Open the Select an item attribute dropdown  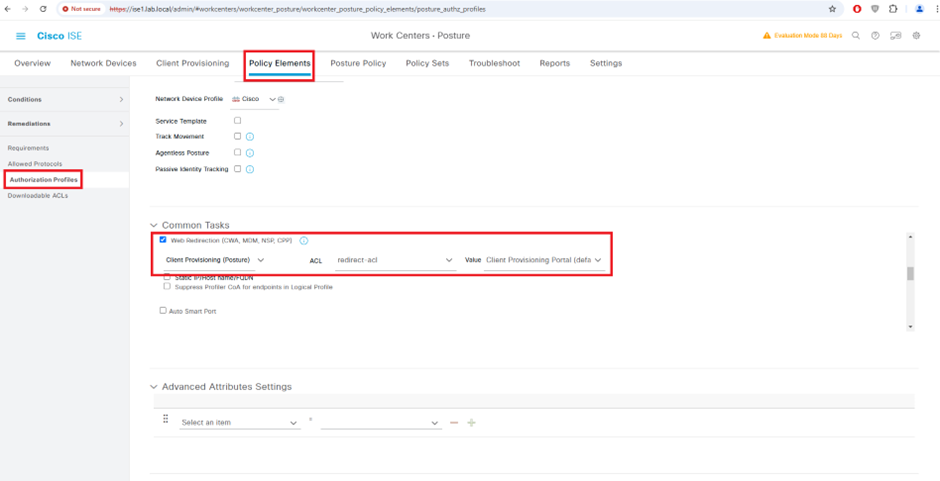pyautogui.click(x=239, y=423)
